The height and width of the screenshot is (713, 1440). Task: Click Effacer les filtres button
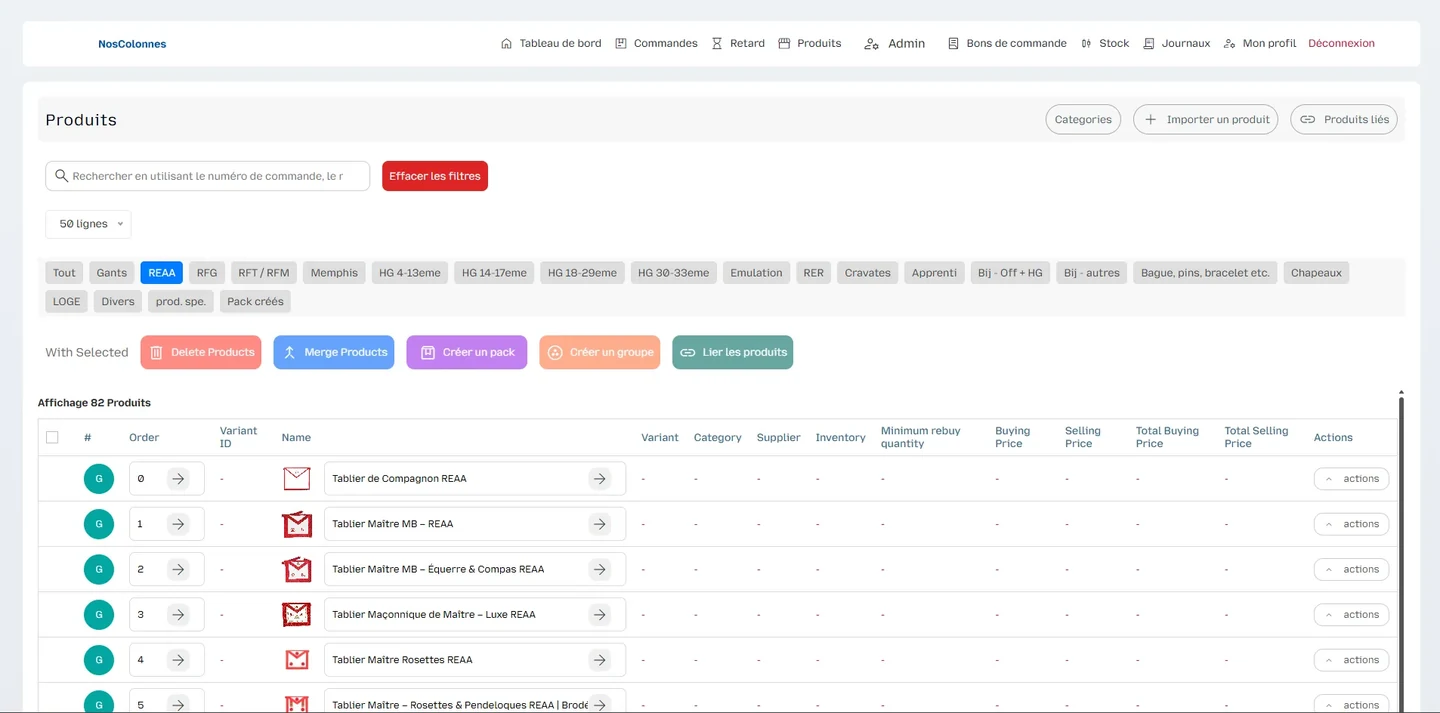coord(435,176)
